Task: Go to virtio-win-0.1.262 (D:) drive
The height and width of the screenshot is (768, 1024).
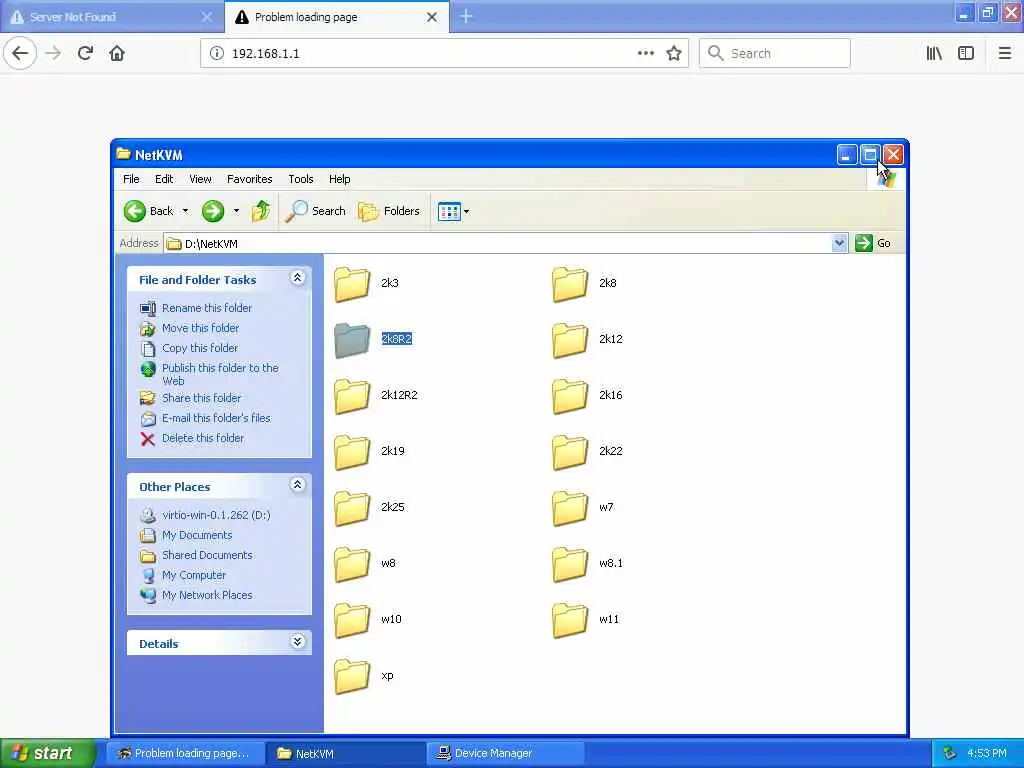Action: [216, 515]
